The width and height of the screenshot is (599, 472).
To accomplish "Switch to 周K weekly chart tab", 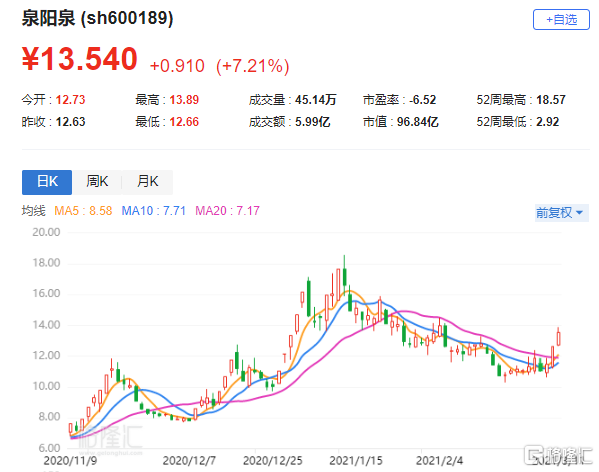I will tap(97, 182).
